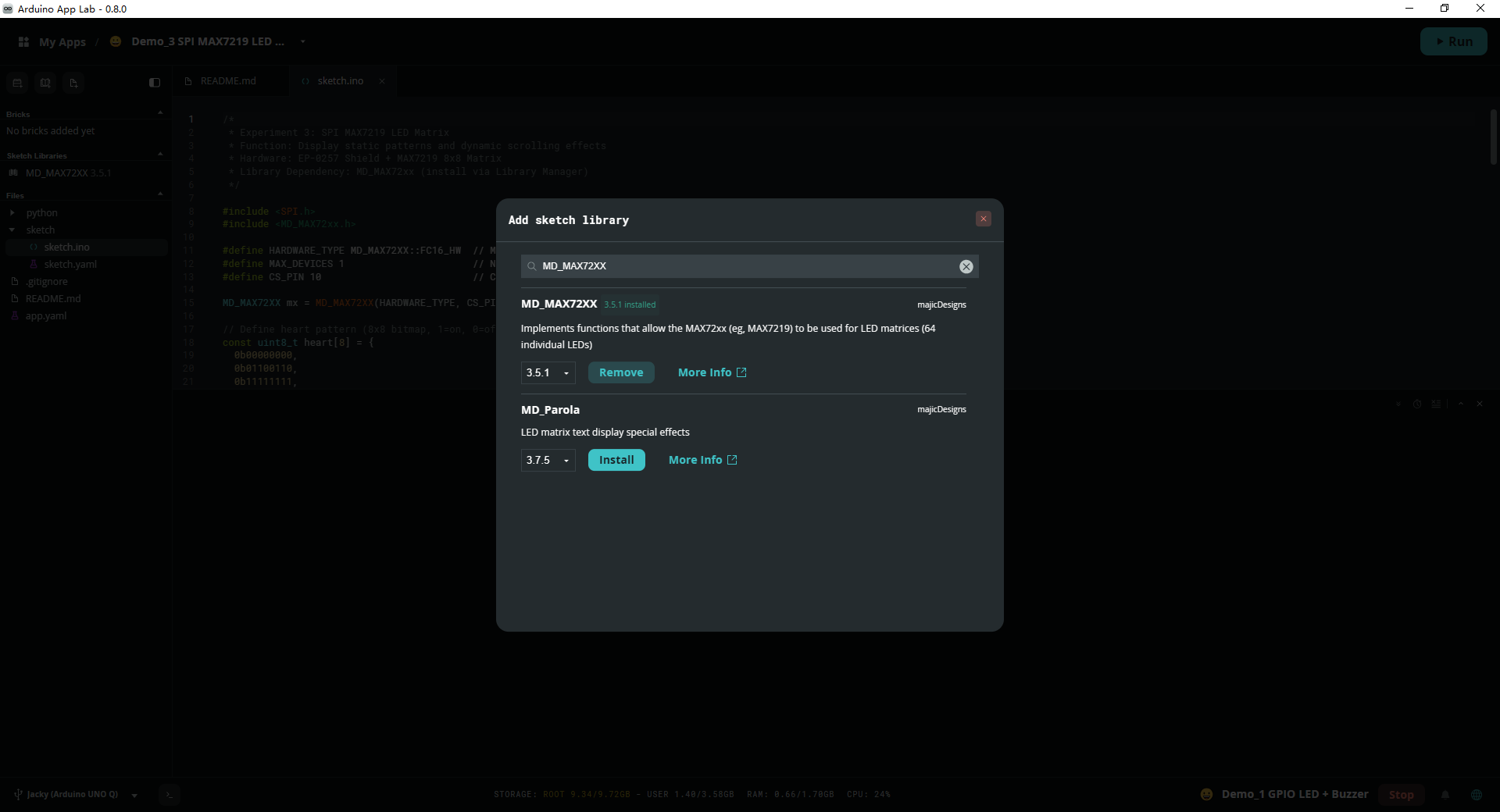Screen dimensions: 1500x812
Task: Go to My Apps breadcrumb
Action: [62, 41]
